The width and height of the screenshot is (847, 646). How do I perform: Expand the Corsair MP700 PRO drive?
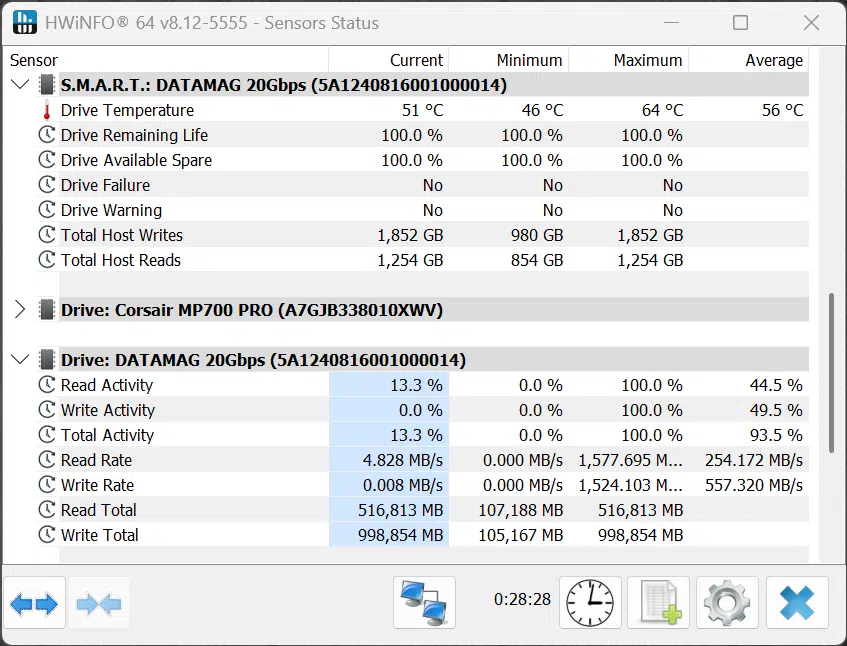pyautogui.click(x=20, y=309)
